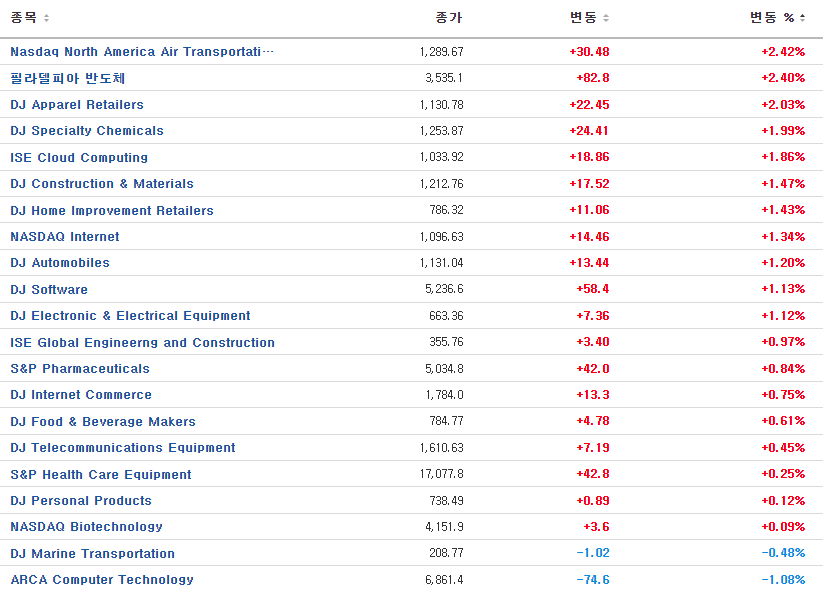Viewport: 823px width, 601px height.
Task: Select closing price 17,077.8
Action: coord(441,474)
